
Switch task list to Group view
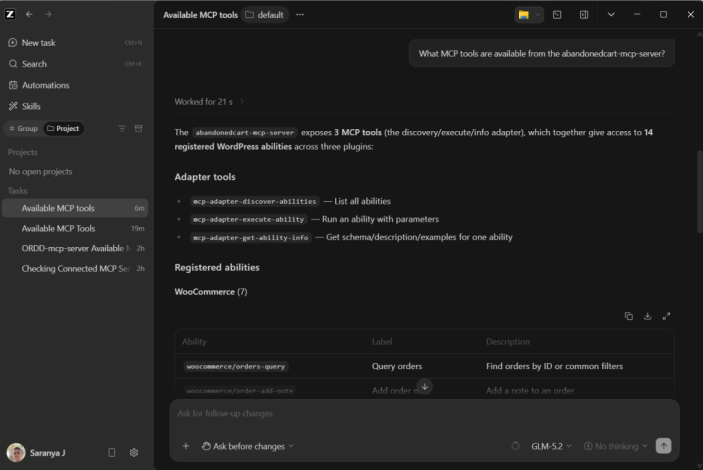pos(23,129)
